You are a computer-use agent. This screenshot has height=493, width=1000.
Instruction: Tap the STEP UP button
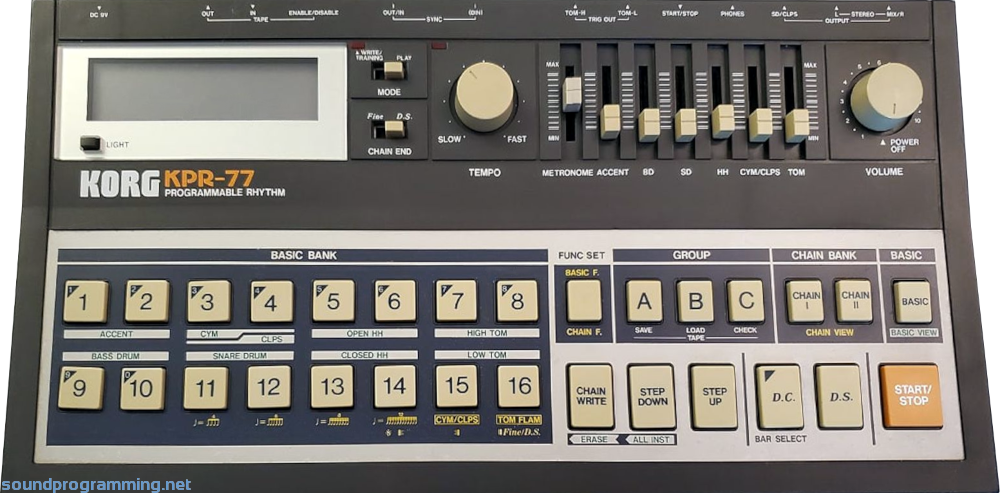click(714, 396)
